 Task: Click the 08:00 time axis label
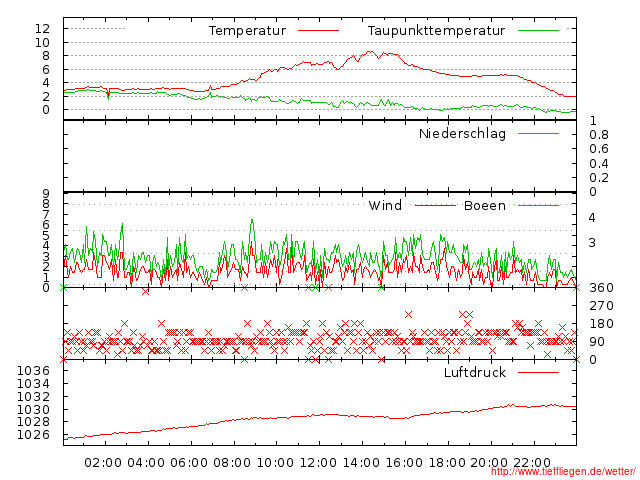click(232, 463)
